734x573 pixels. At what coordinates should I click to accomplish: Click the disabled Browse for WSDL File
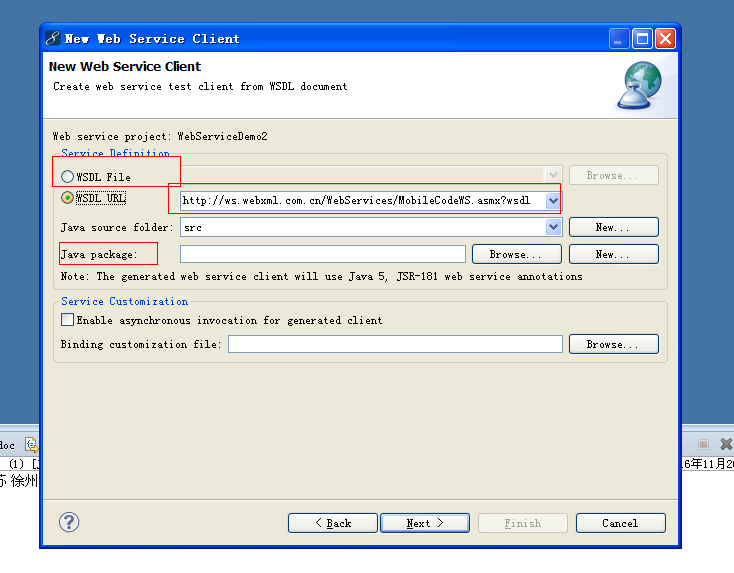(614, 175)
